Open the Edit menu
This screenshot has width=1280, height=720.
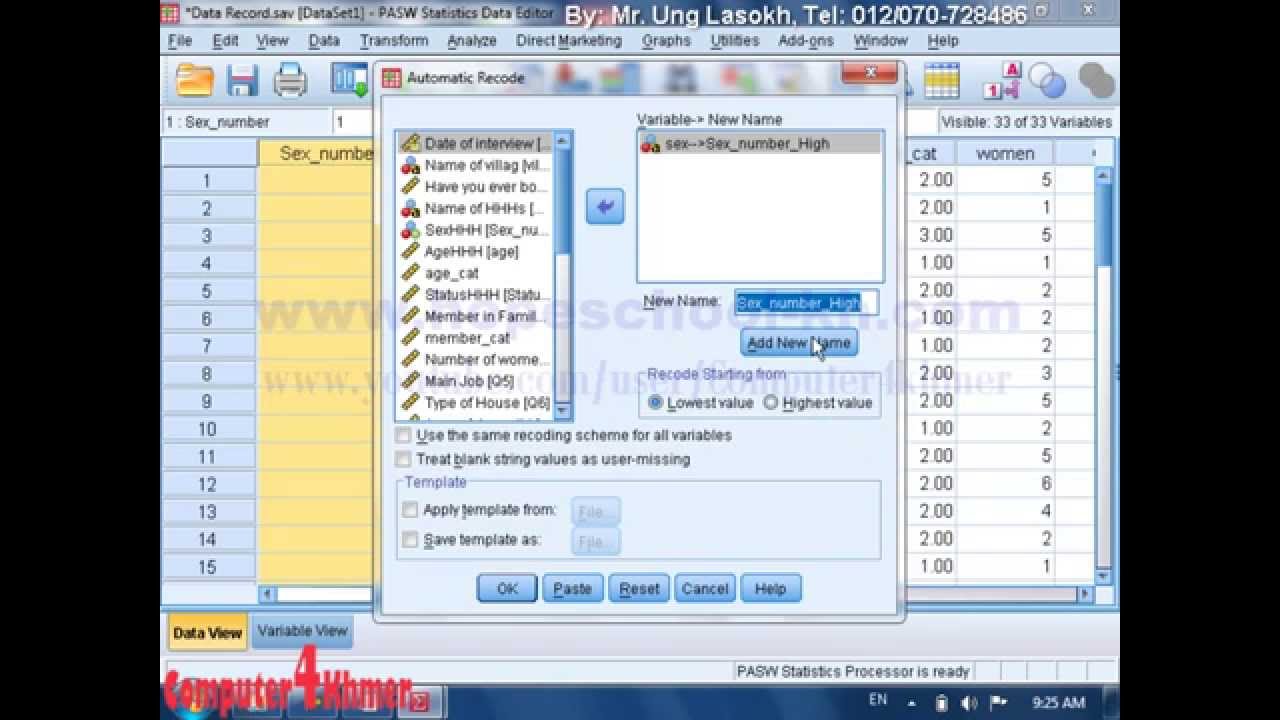click(x=225, y=41)
